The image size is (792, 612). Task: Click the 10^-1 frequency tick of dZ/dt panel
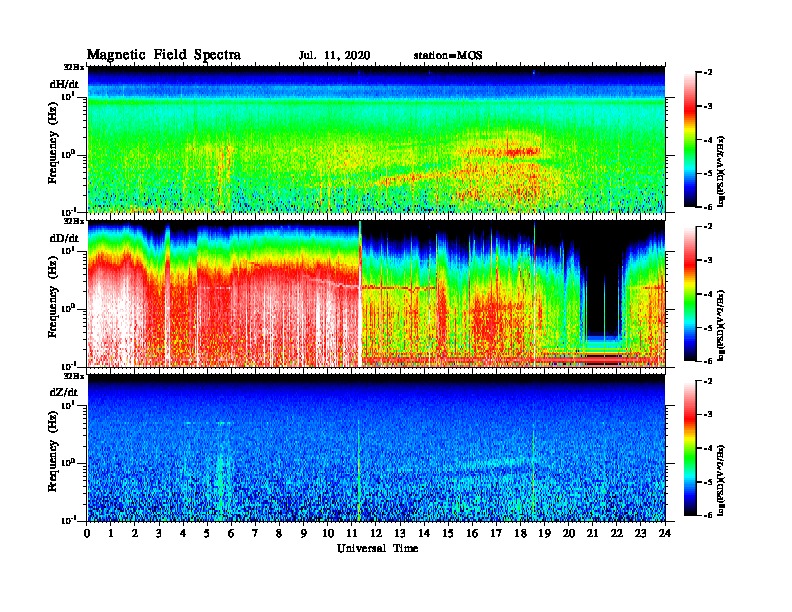(x=67, y=520)
